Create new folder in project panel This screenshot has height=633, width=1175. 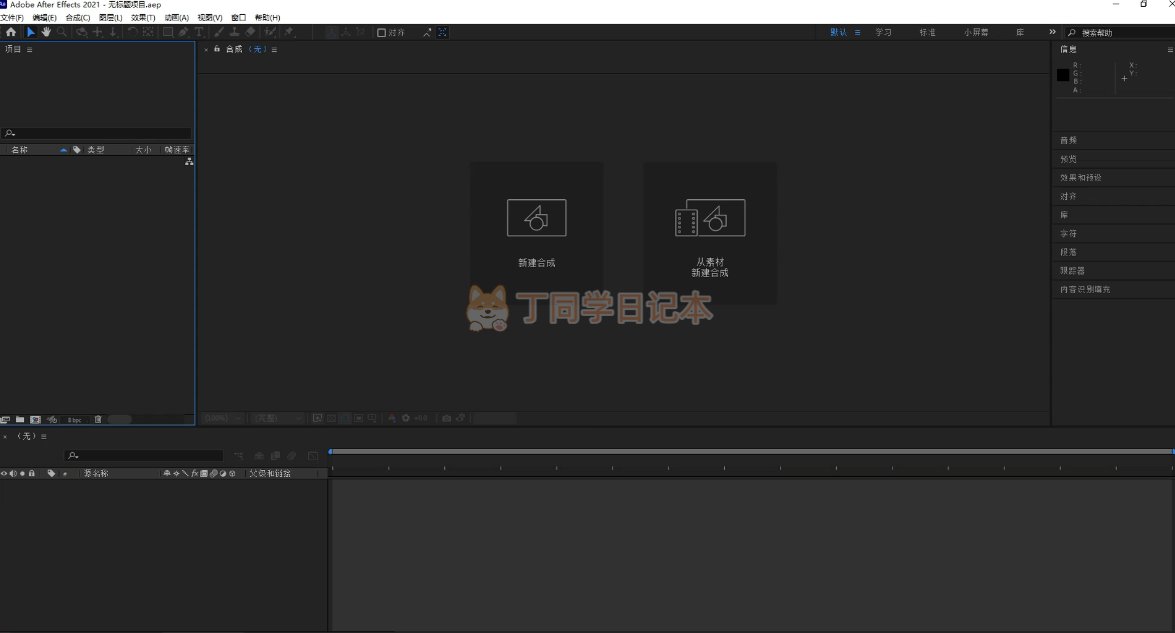point(20,420)
